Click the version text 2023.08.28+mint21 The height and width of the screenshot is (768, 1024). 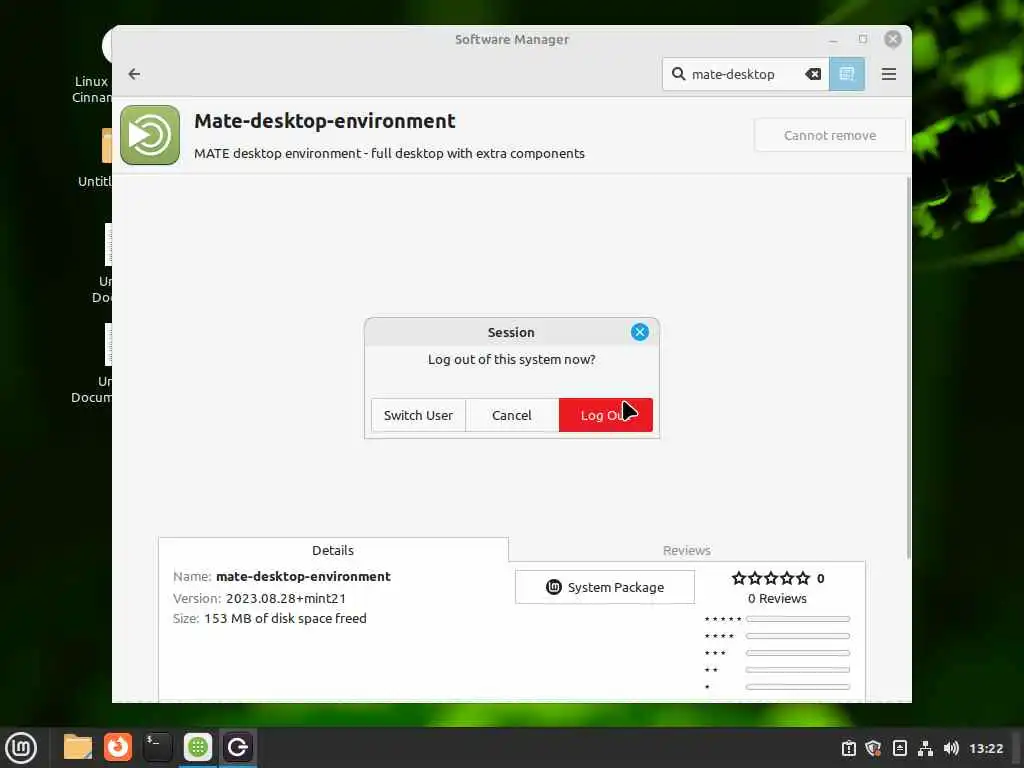click(285, 598)
